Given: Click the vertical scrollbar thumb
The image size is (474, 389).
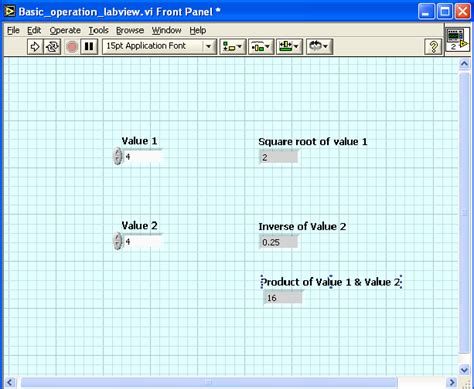Looking at the screenshot, I should click(x=464, y=213).
